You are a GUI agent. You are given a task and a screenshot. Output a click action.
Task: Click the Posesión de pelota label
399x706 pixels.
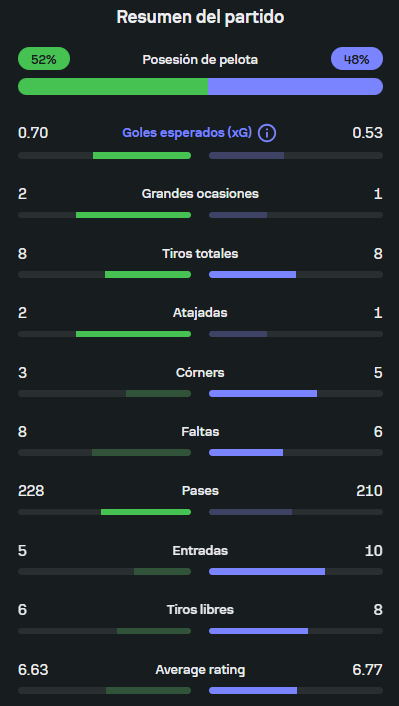[200, 59]
